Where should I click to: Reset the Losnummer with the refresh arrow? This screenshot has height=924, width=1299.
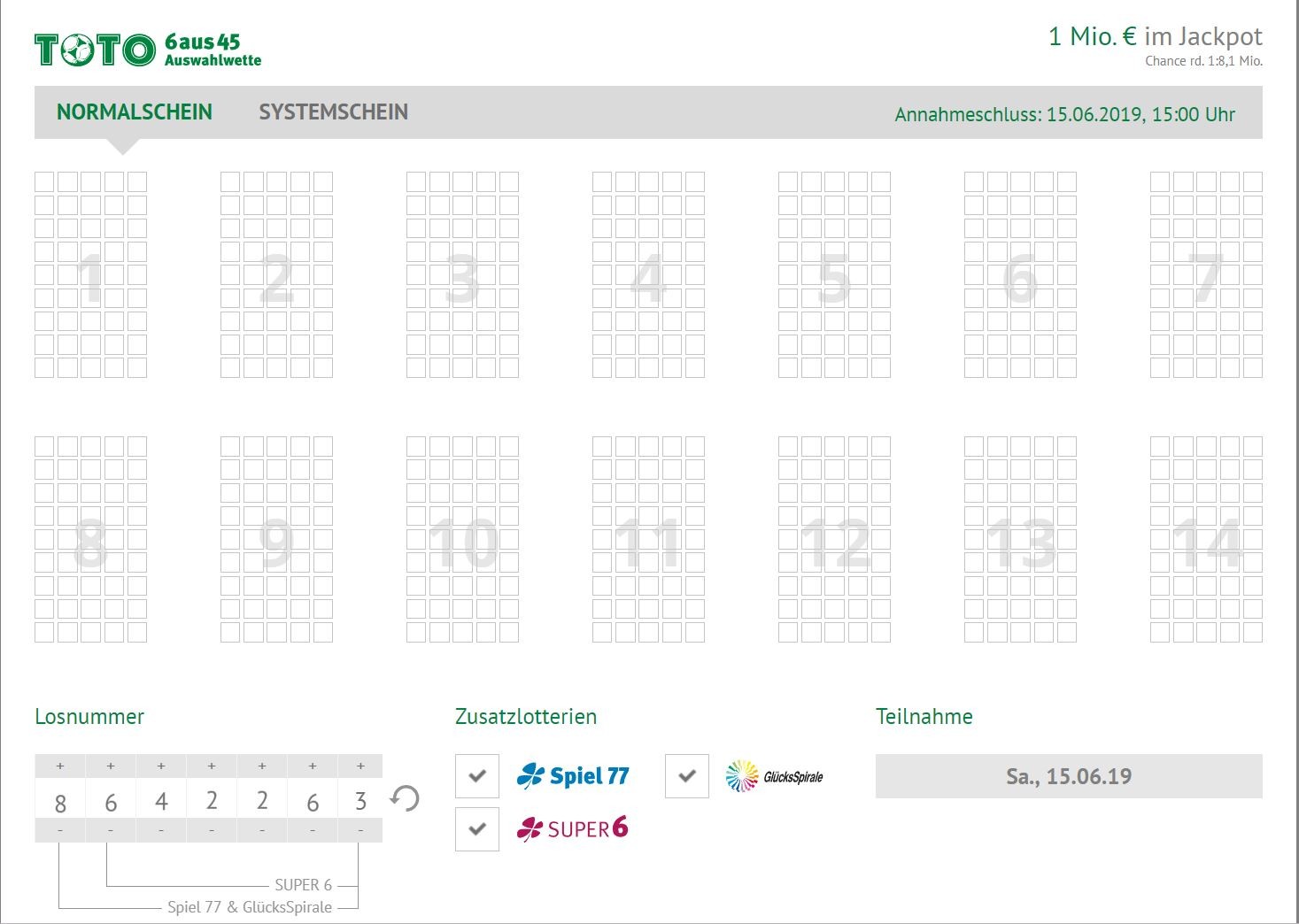(405, 799)
